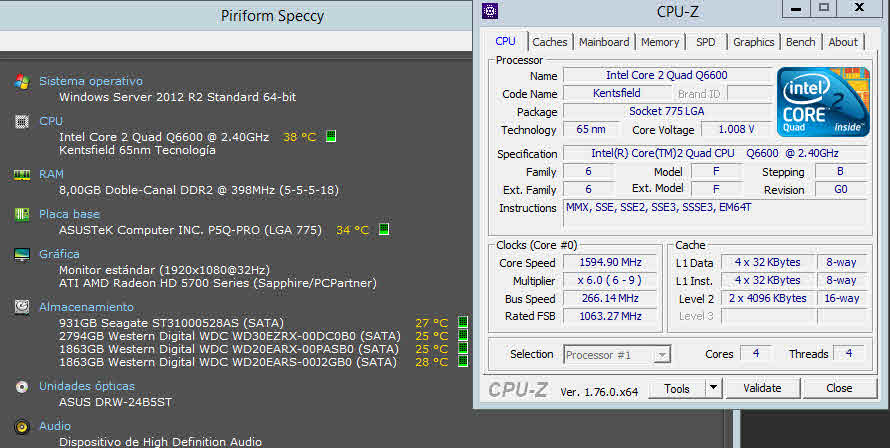Click the Technology field 65 nm
This screenshot has height=448, width=890.
(x=590, y=129)
